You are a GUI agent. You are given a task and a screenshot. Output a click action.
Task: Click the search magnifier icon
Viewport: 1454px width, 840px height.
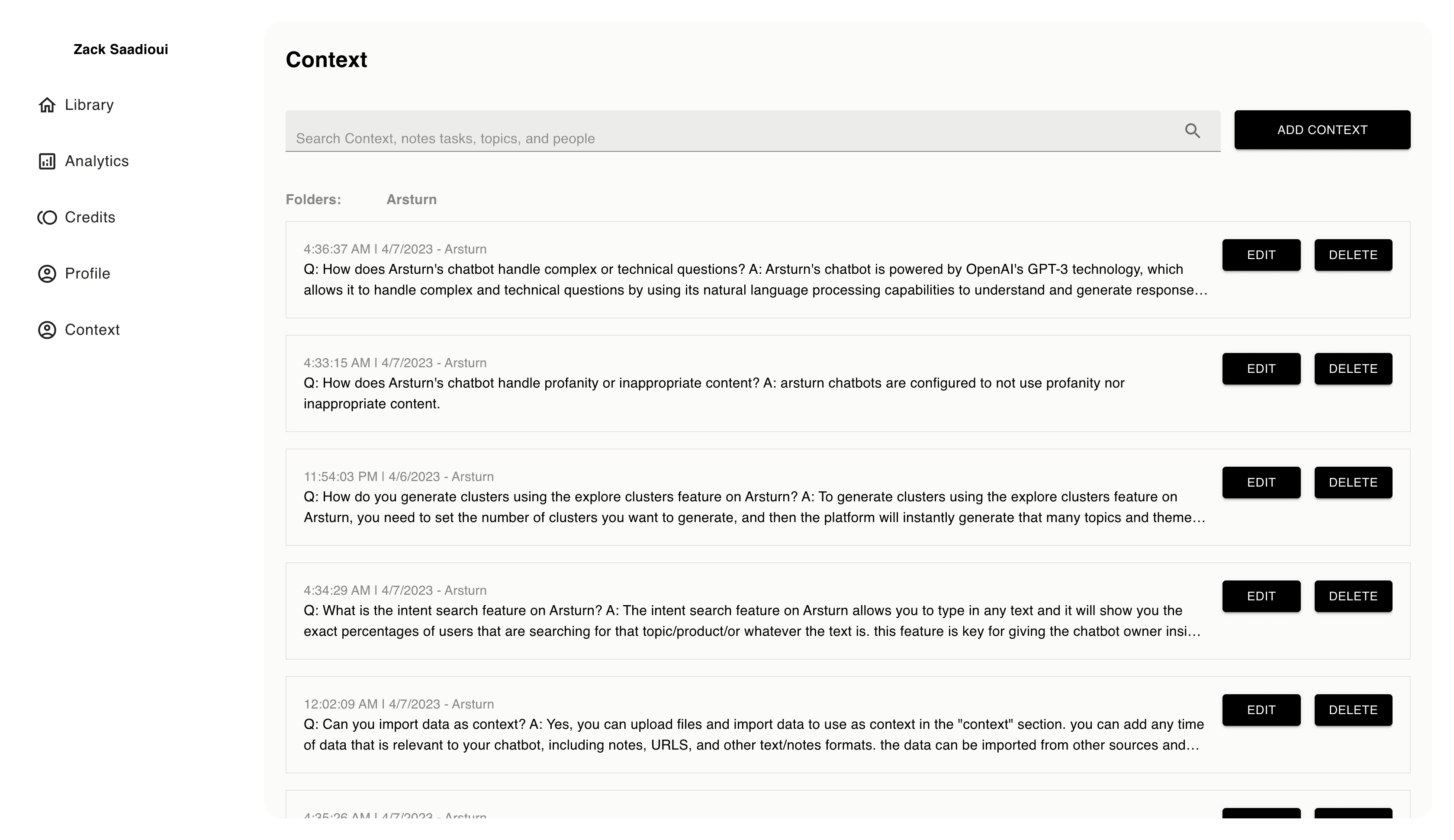pos(1192,131)
